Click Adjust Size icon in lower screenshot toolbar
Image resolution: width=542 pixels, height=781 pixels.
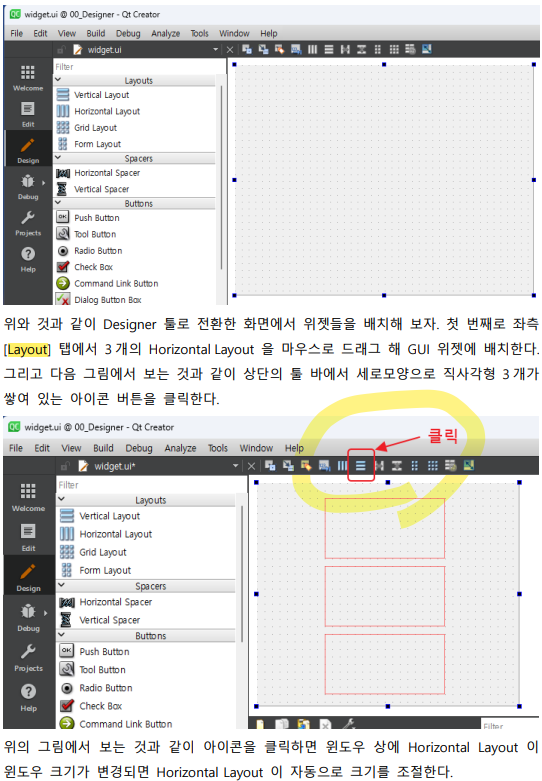pyautogui.click(x=469, y=466)
